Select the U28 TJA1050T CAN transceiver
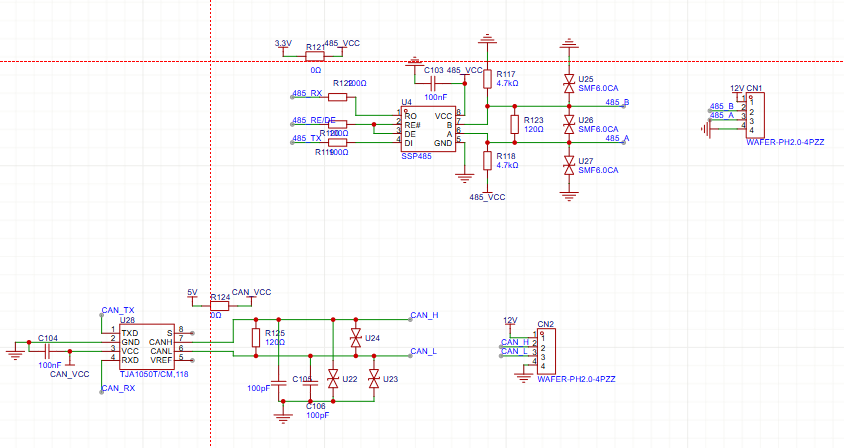 pos(147,346)
